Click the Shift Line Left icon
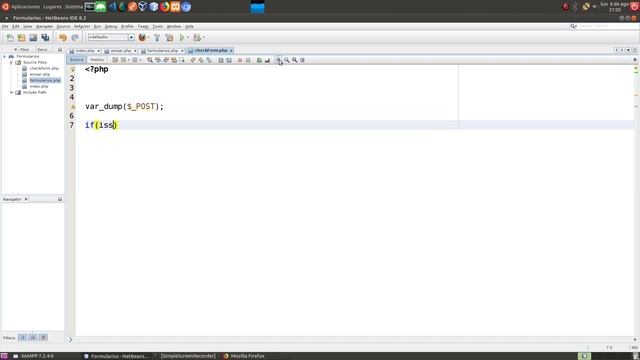The width and height of the screenshot is (640, 360). click(x=221, y=60)
